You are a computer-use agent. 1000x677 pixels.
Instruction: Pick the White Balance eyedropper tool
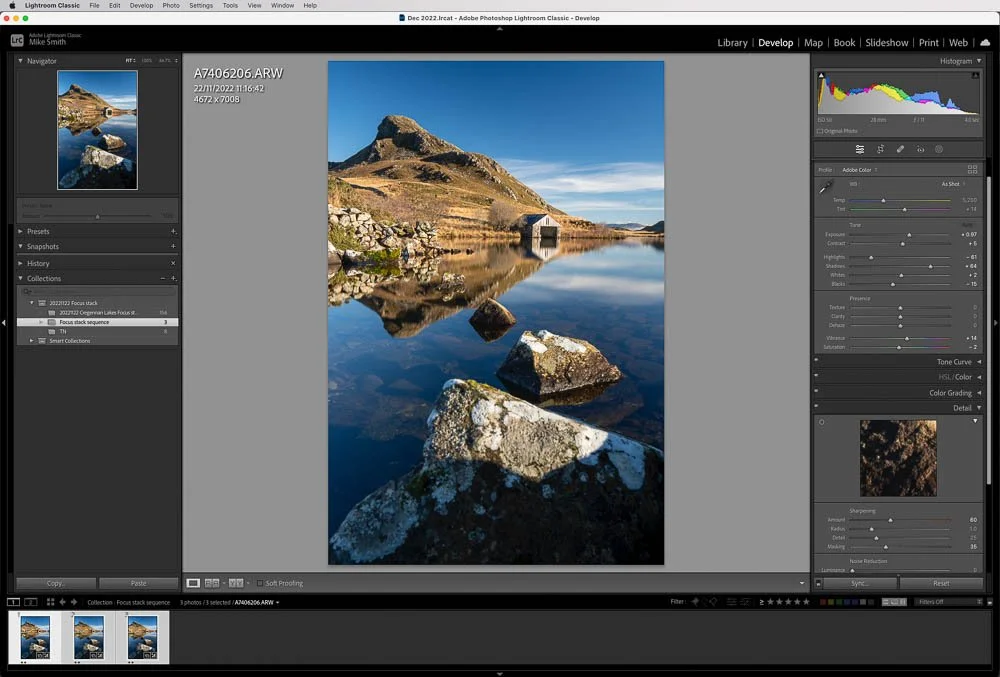pyautogui.click(x=826, y=186)
